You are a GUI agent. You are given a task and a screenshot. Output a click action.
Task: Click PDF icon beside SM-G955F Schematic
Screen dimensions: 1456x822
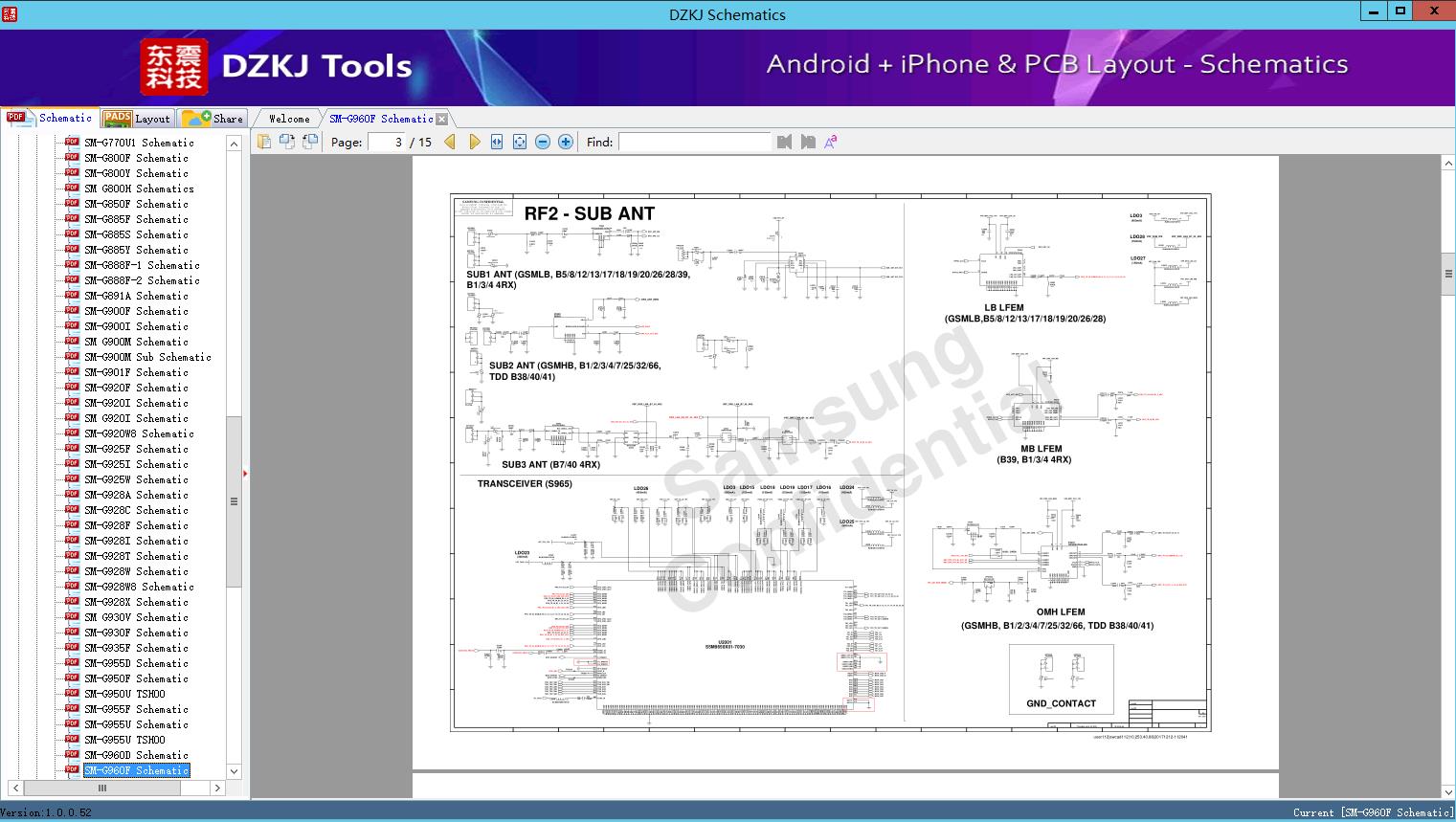72,708
